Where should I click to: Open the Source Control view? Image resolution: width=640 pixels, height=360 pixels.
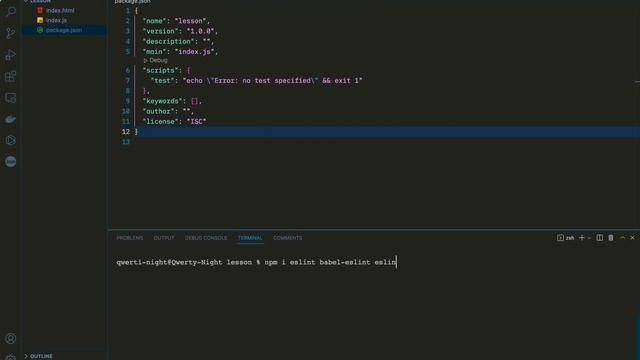pos(11,33)
